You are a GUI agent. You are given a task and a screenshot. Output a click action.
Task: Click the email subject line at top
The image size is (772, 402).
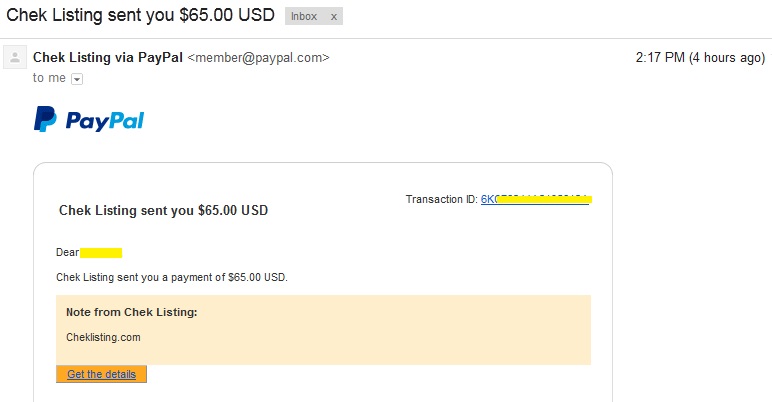140,17
